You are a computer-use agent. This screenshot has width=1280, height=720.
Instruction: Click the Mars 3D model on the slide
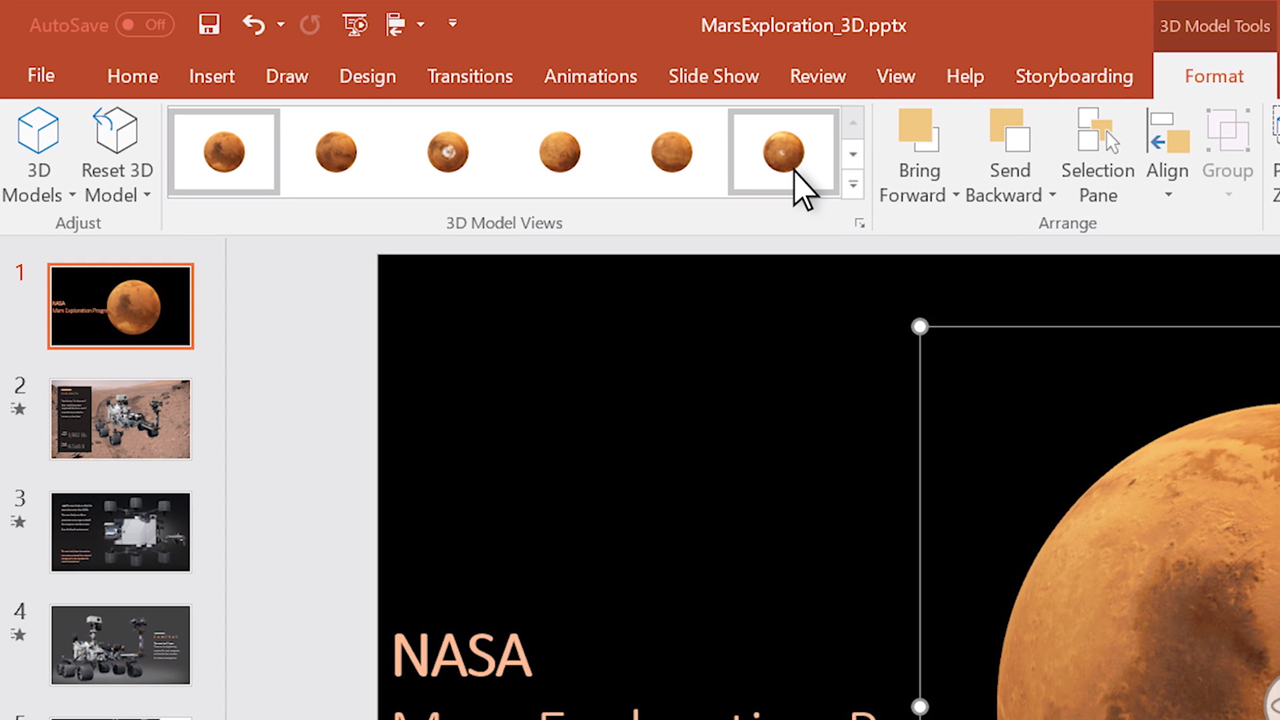click(1140, 560)
